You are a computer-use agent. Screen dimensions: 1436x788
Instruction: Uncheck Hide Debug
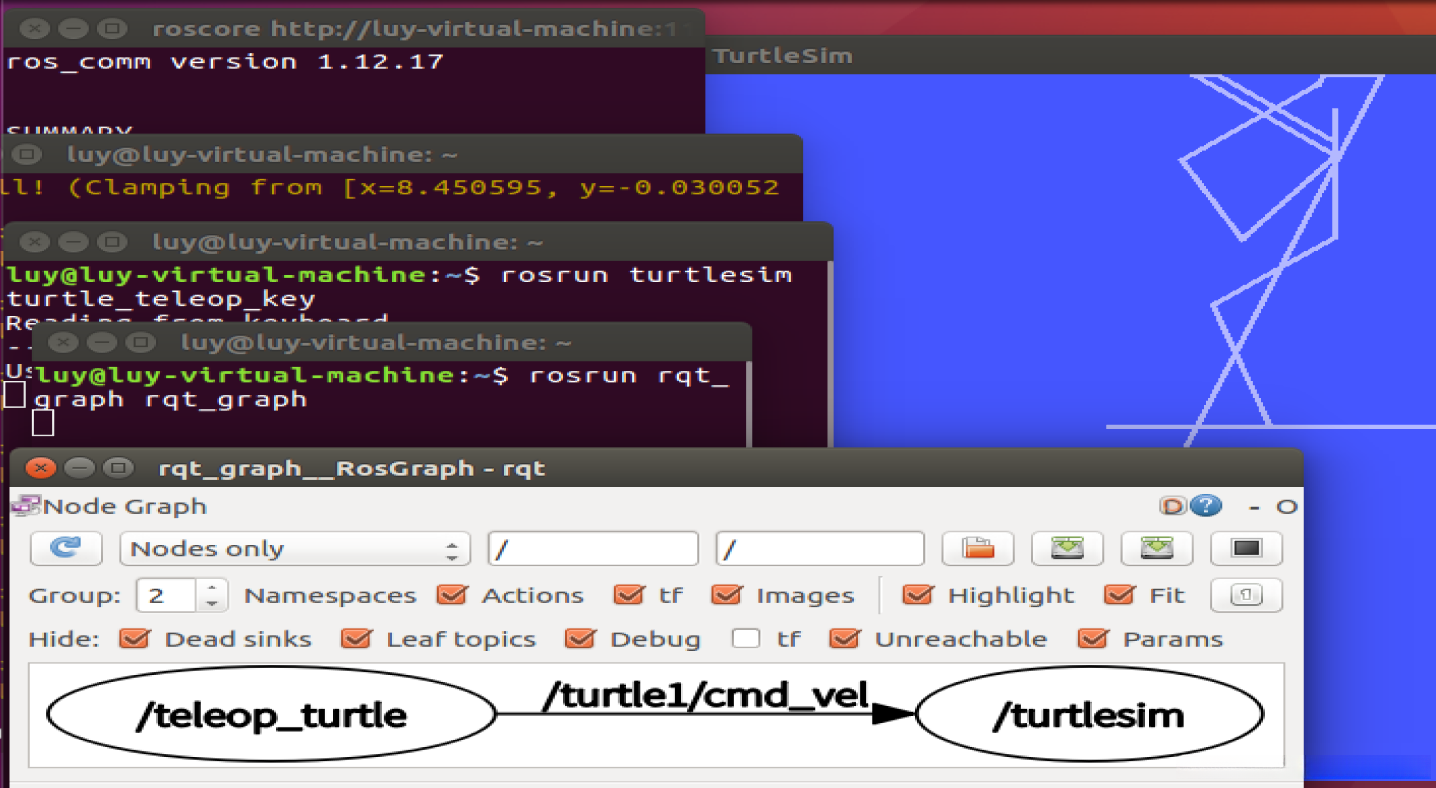[580, 639]
